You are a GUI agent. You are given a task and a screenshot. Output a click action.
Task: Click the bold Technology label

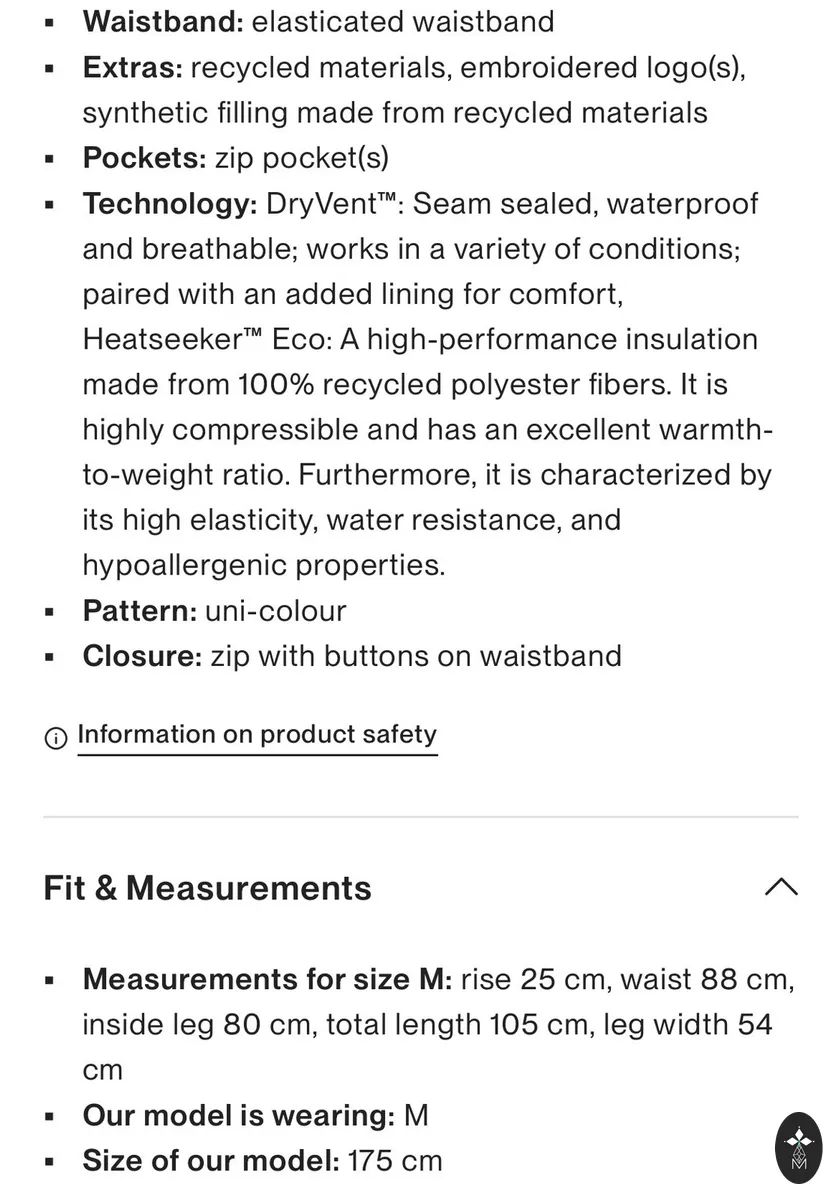coord(171,204)
